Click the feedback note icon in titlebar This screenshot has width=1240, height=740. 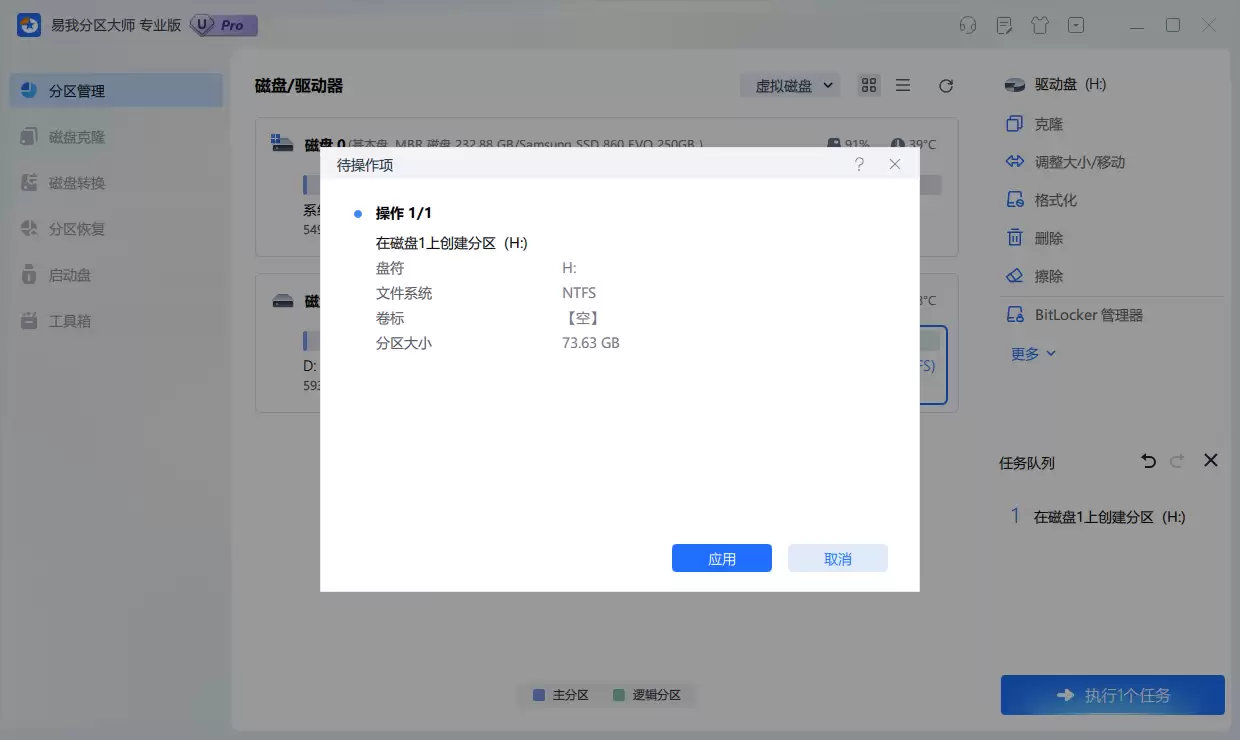pos(1004,25)
